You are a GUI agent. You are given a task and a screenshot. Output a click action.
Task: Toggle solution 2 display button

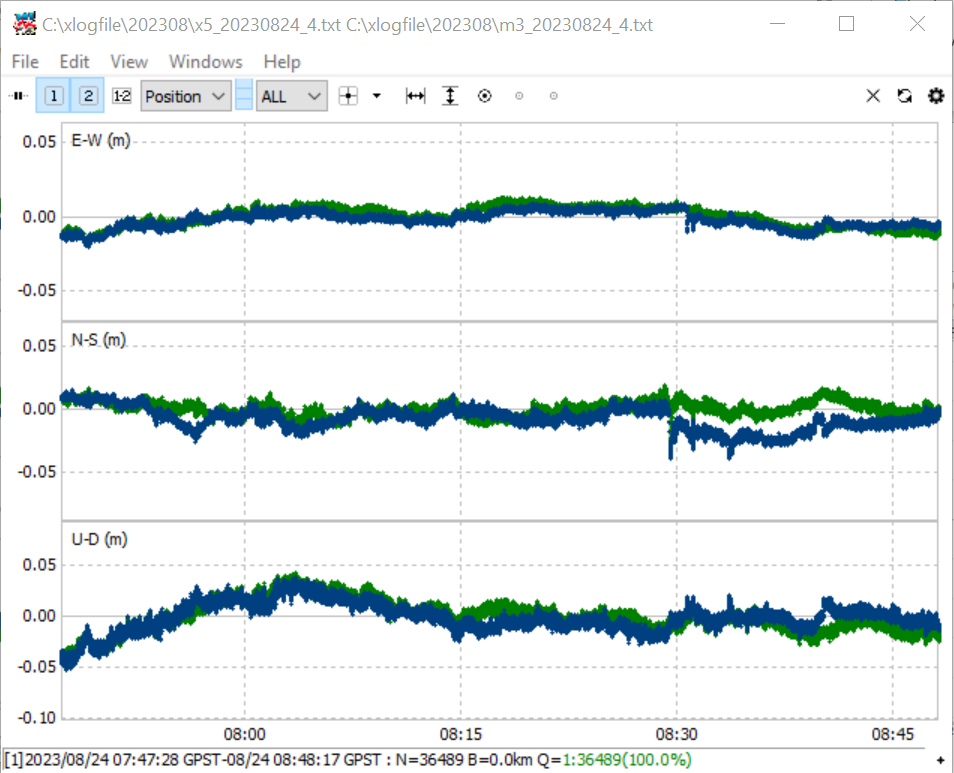pyautogui.click(x=88, y=96)
